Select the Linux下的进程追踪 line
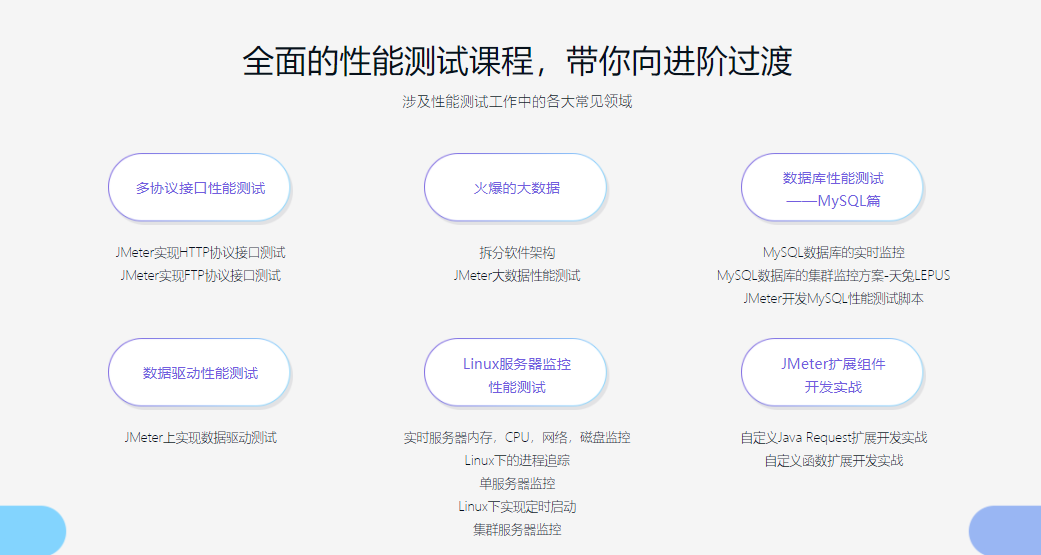 point(516,461)
